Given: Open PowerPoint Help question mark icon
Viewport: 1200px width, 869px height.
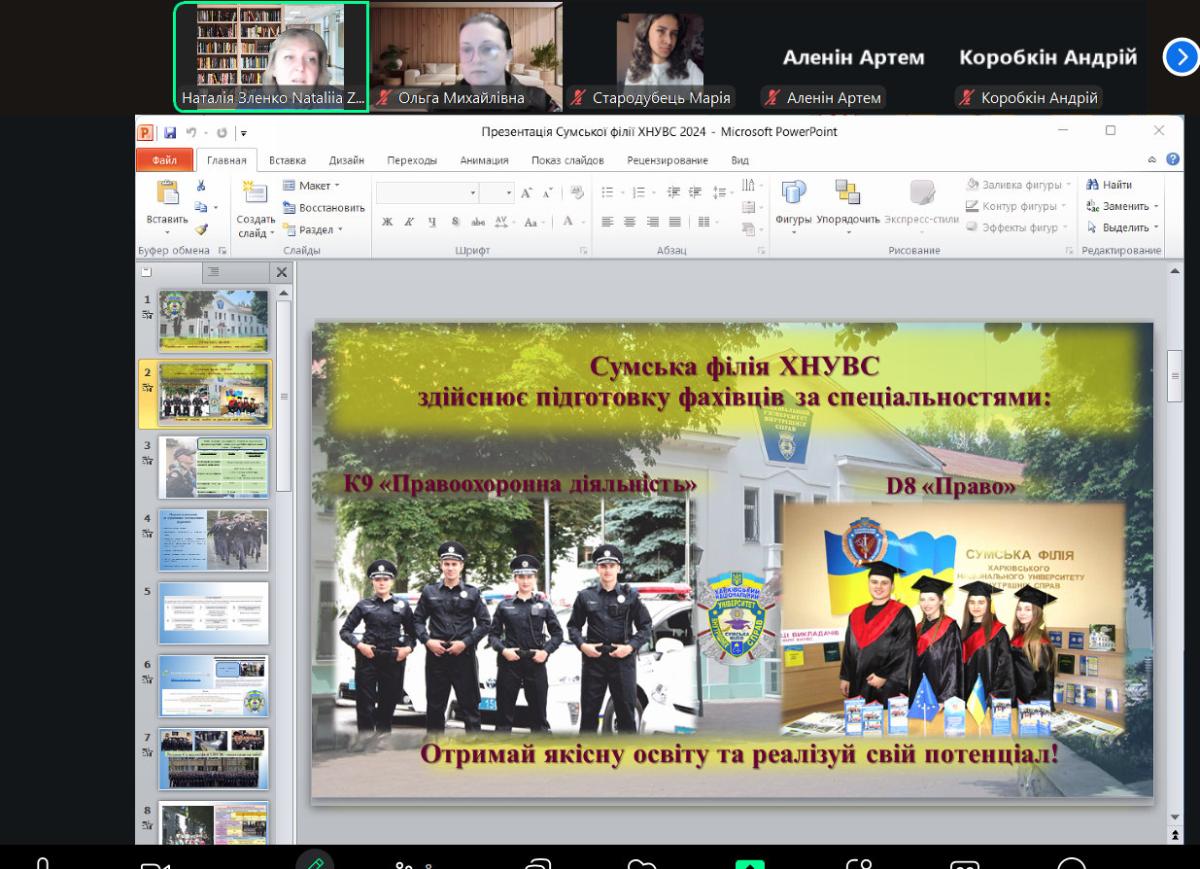Looking at the screenshot, I should point(1173,160).
